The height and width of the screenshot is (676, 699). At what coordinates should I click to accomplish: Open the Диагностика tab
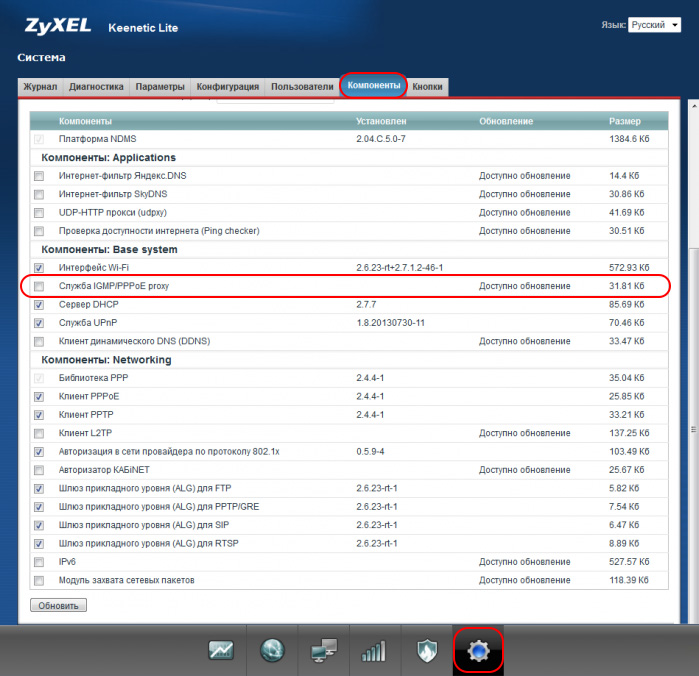pyautogui.click(x=96, y=87)
